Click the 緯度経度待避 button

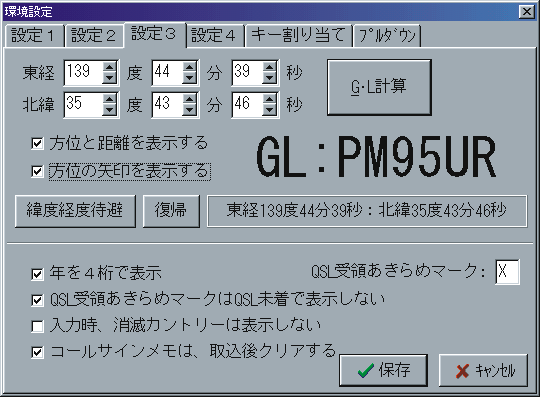(75, 211)
